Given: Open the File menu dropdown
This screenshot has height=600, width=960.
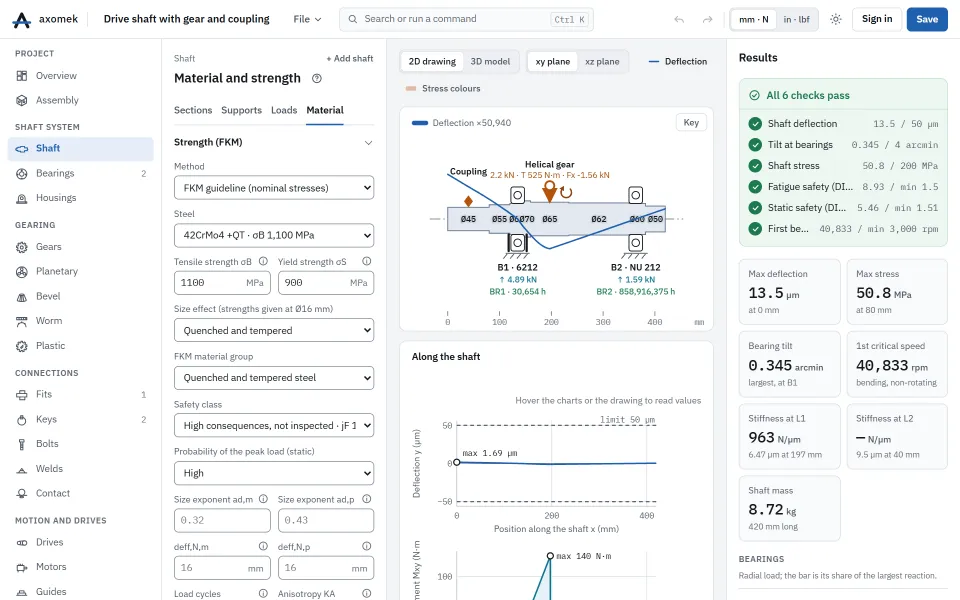Looking at the screenshot, I should (x=307, y=20).
